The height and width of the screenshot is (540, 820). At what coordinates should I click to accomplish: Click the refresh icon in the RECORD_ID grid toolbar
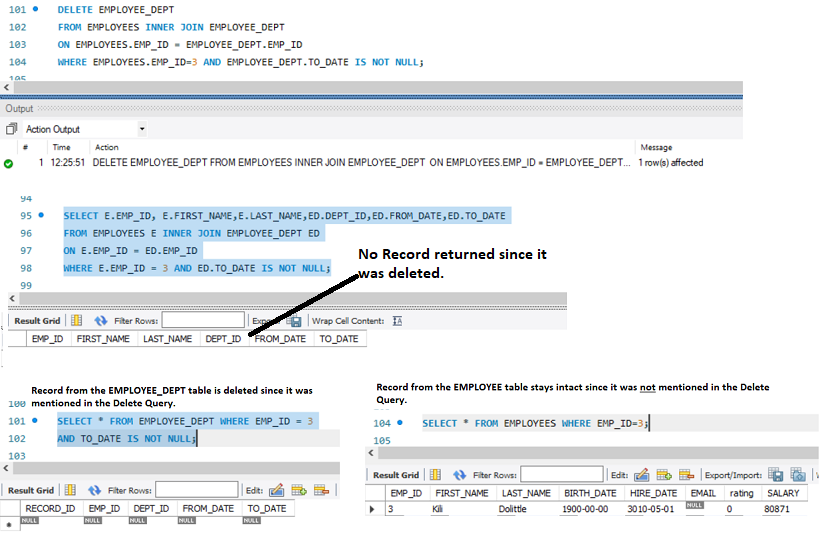point(94,490)
